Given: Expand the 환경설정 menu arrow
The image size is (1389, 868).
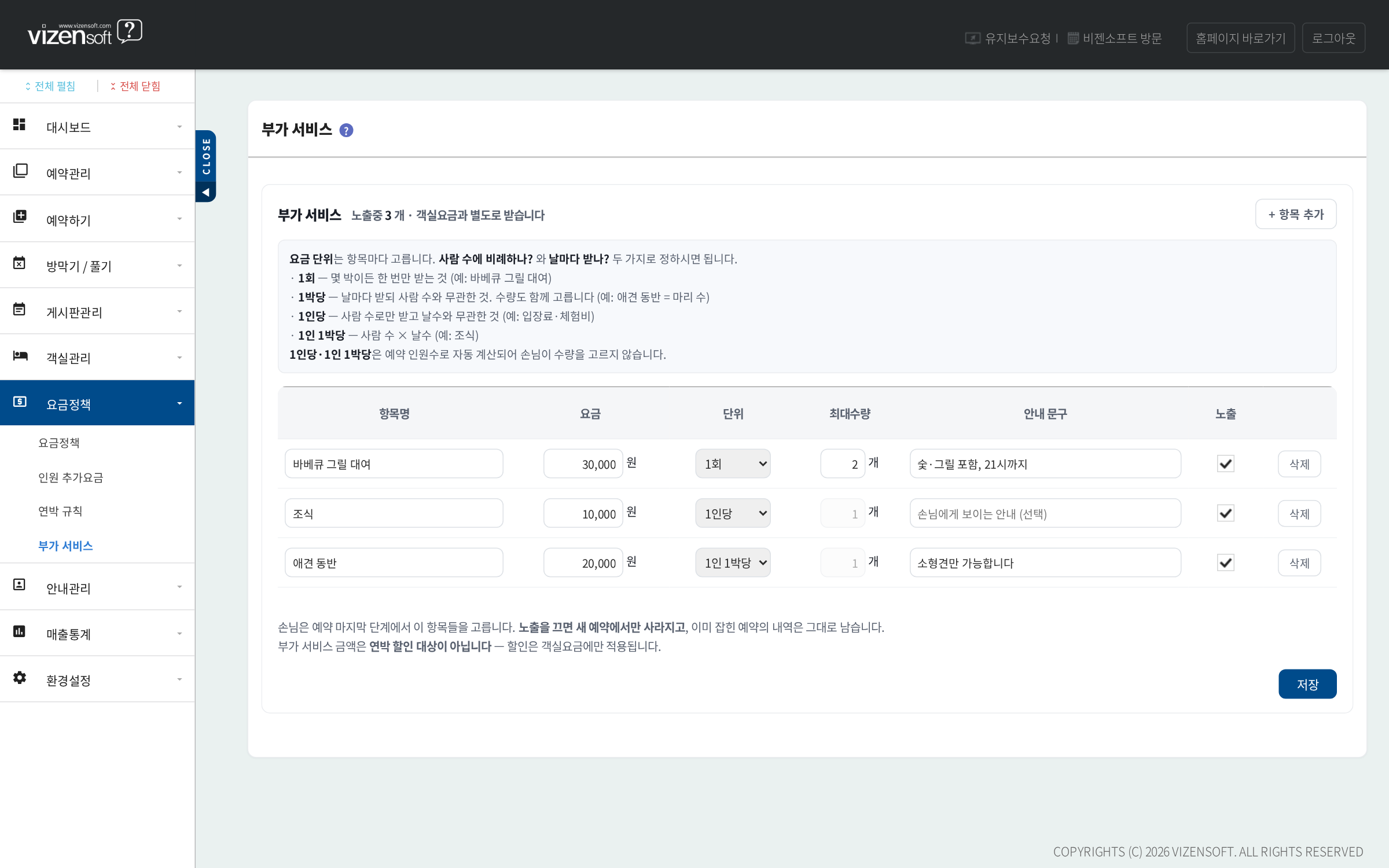Looking at the screenshot, I should point(179,679).
